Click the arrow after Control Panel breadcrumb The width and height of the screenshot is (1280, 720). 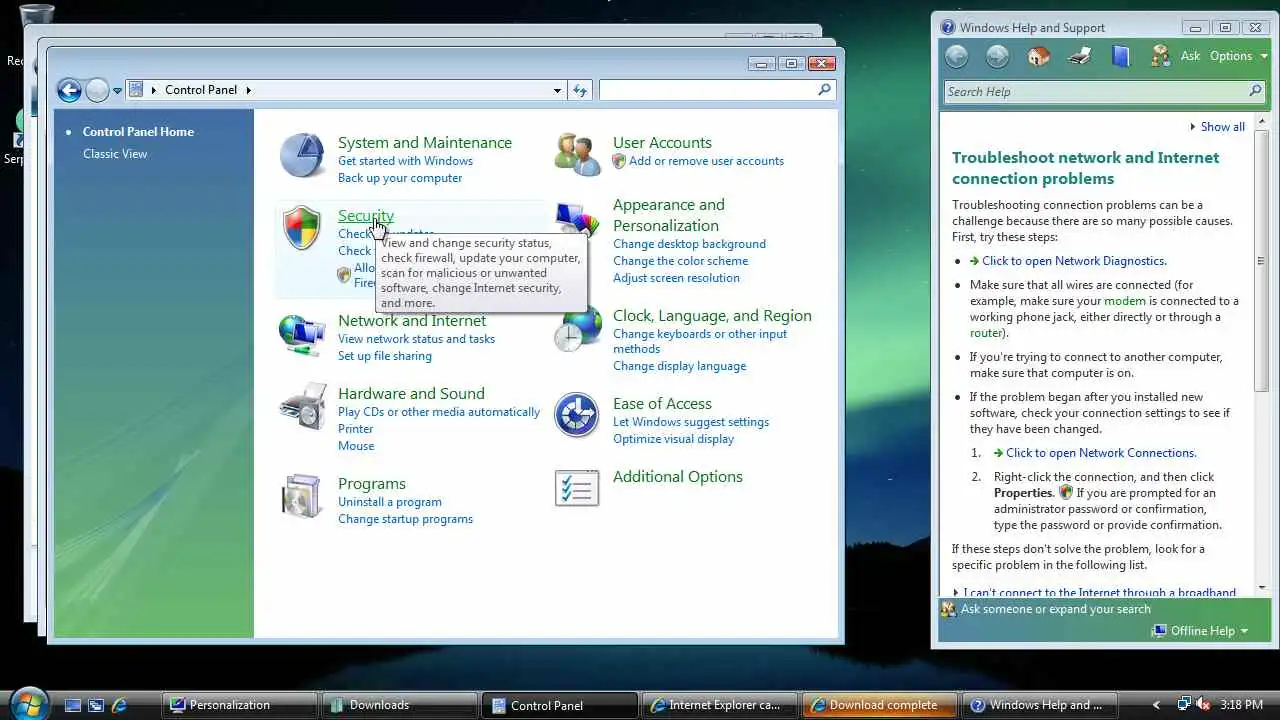(248, 90)
